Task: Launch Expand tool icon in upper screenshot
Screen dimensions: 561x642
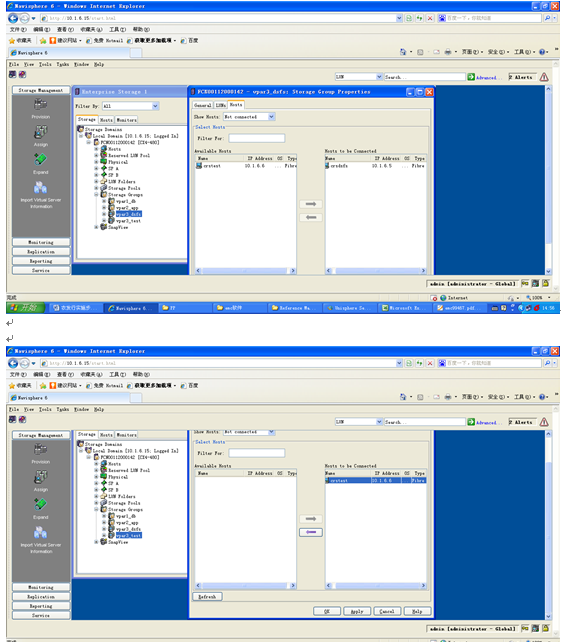Action: pos(40,159)
